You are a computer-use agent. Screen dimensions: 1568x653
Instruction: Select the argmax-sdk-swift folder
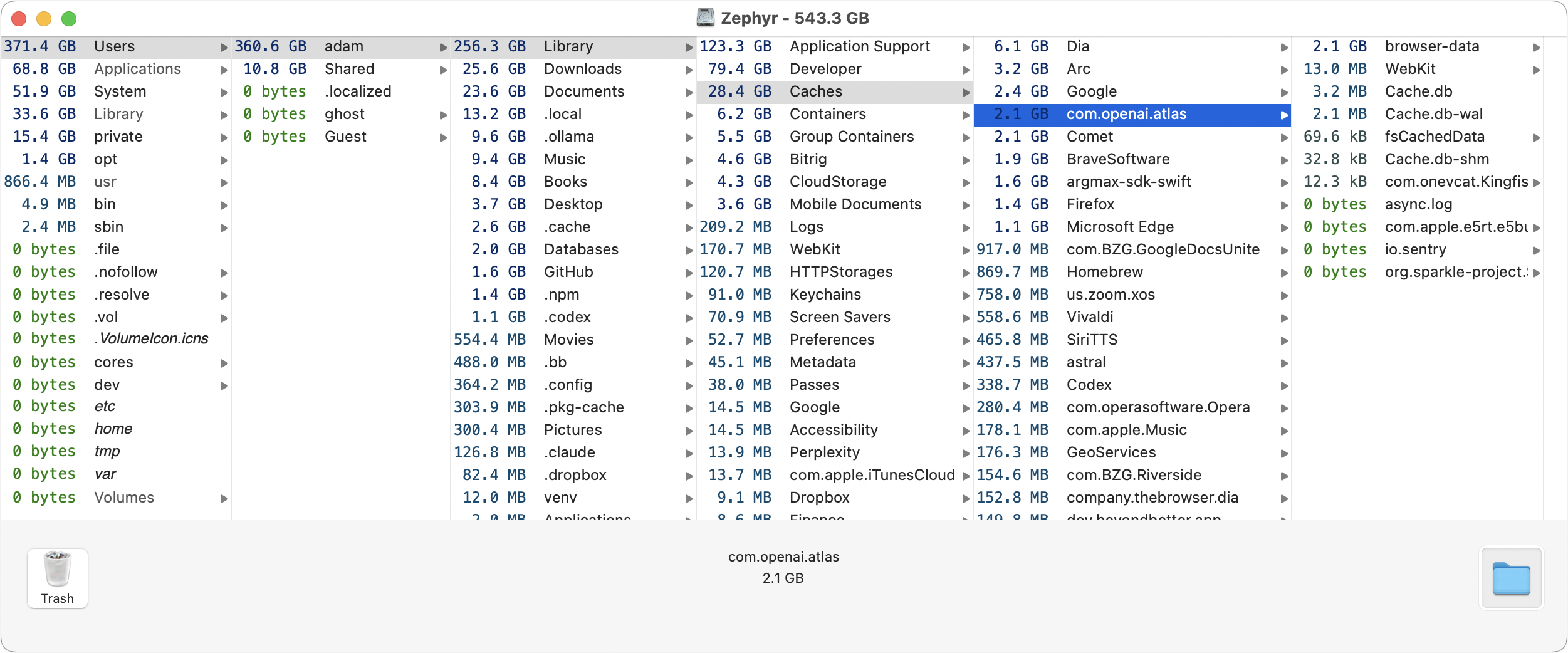coord(1132,182)
